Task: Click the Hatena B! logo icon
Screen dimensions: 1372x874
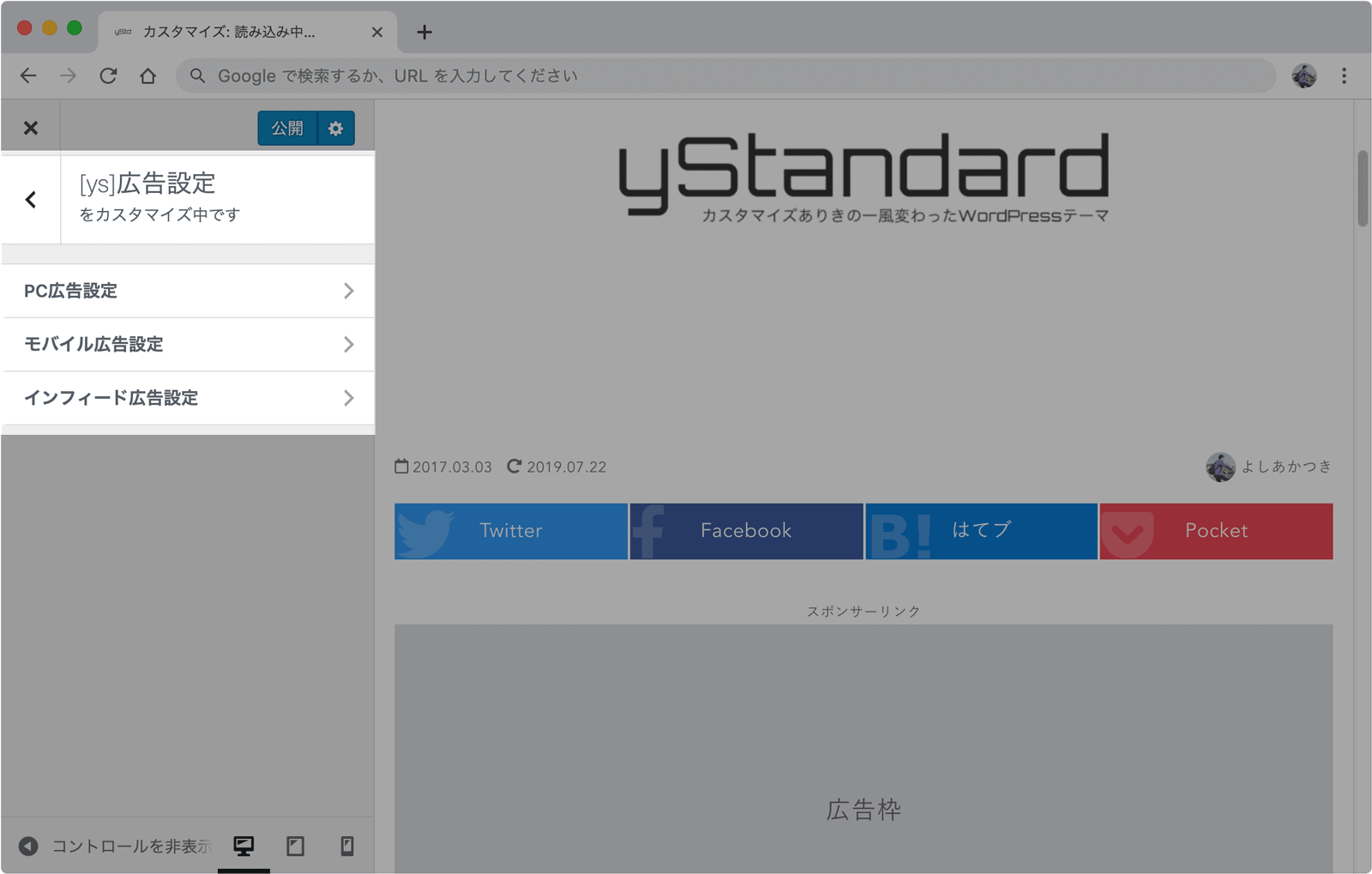Action: pos(900,536)
